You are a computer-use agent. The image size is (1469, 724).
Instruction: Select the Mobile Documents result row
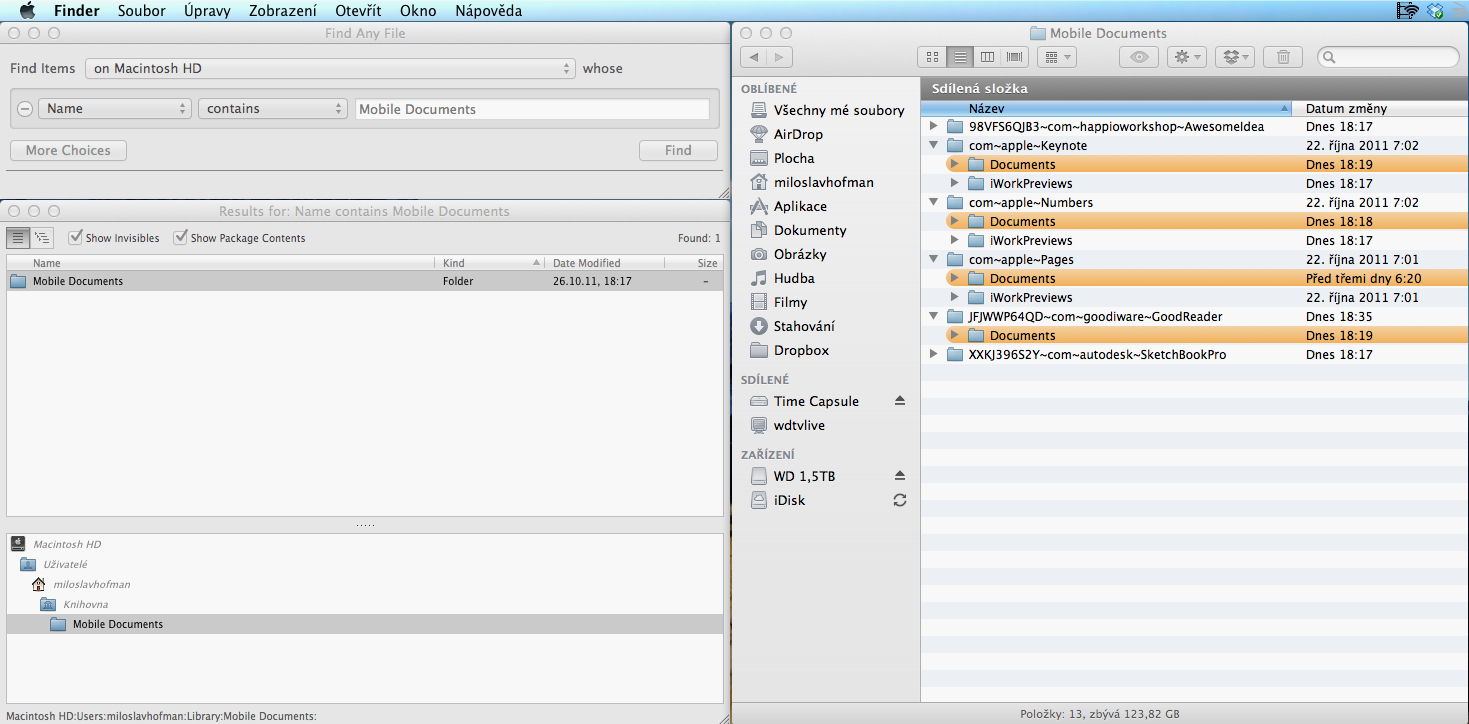pos(364,281)
